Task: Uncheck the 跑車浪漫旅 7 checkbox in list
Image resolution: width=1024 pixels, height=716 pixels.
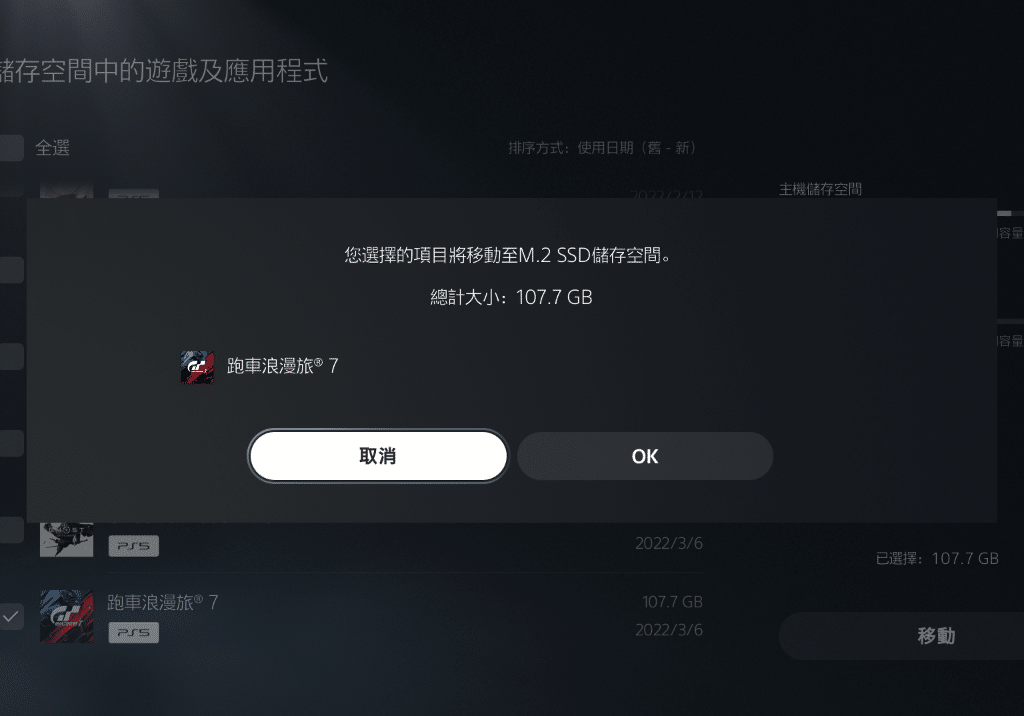Action: coord(12,617)
